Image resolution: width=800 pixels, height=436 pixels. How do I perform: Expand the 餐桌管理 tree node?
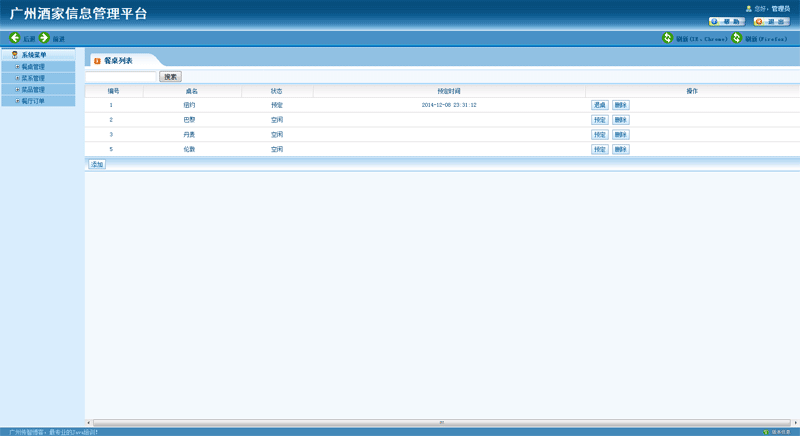click(17, 67)
